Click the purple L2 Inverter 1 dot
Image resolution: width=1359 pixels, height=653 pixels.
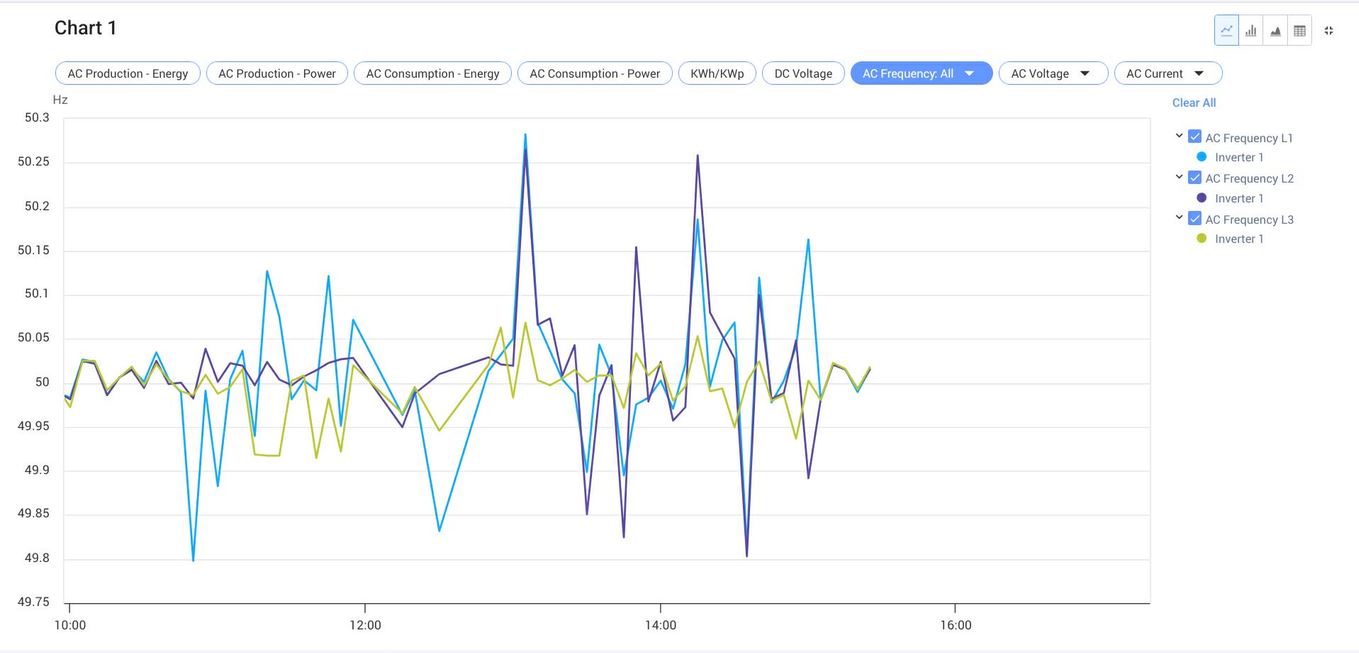(1202, 198)
